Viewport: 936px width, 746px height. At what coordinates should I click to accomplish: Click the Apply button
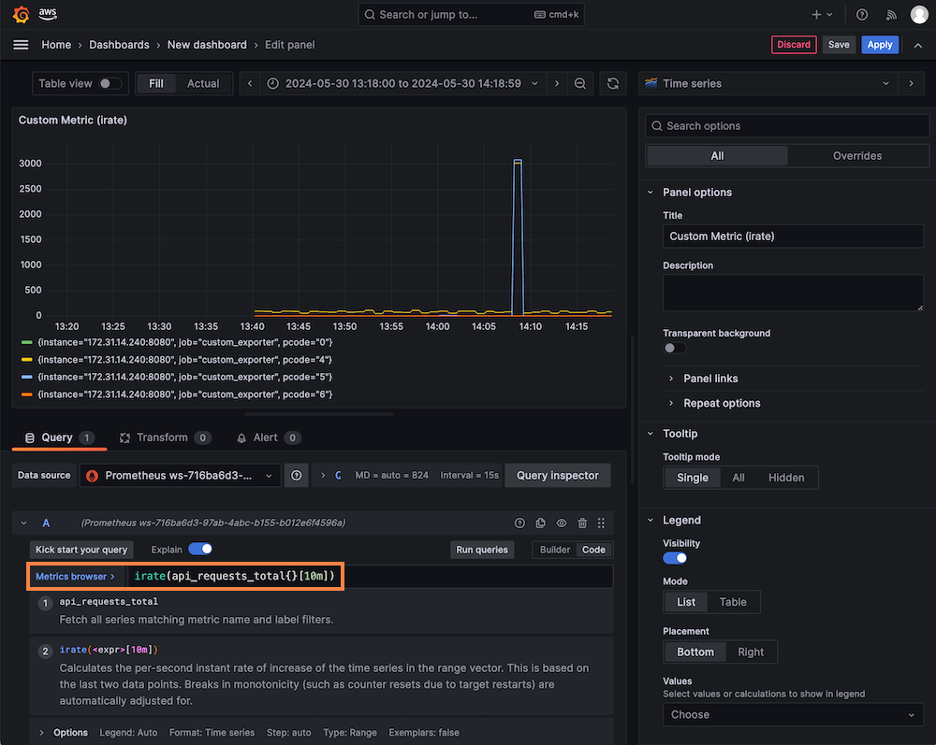pos(879,45)
